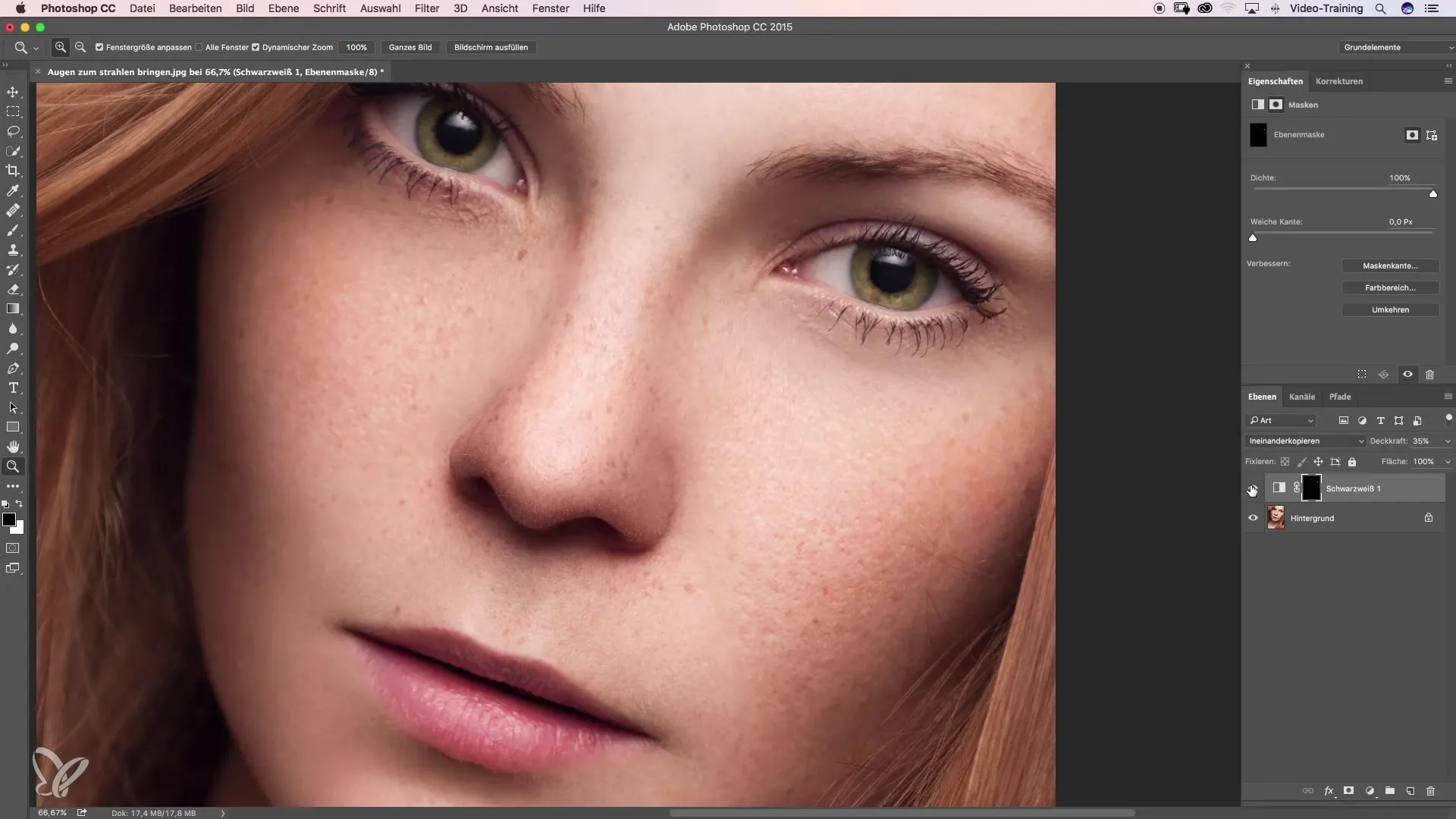Expand the status bar info arrow
The height and width of the screenshot is (819, 1456).
click(x=223, y=813)
